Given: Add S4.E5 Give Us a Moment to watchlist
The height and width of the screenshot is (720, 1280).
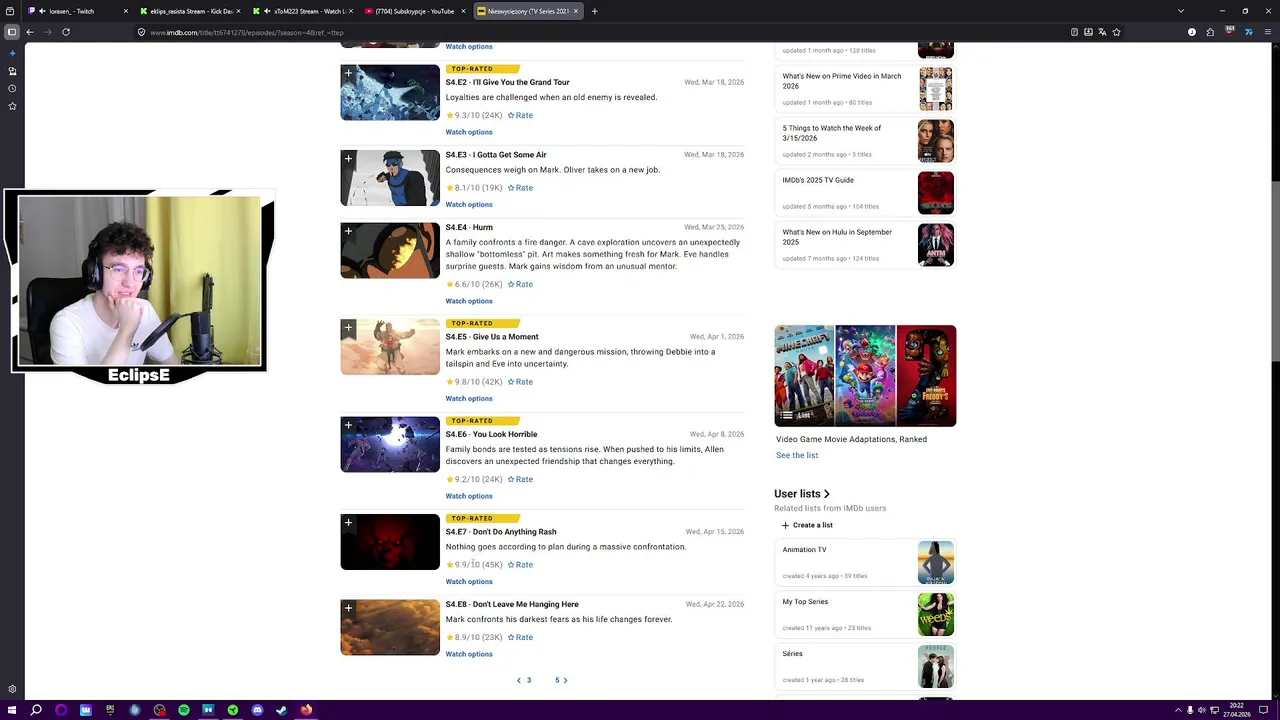Looking at the screenshot, I should click(348, 328).
